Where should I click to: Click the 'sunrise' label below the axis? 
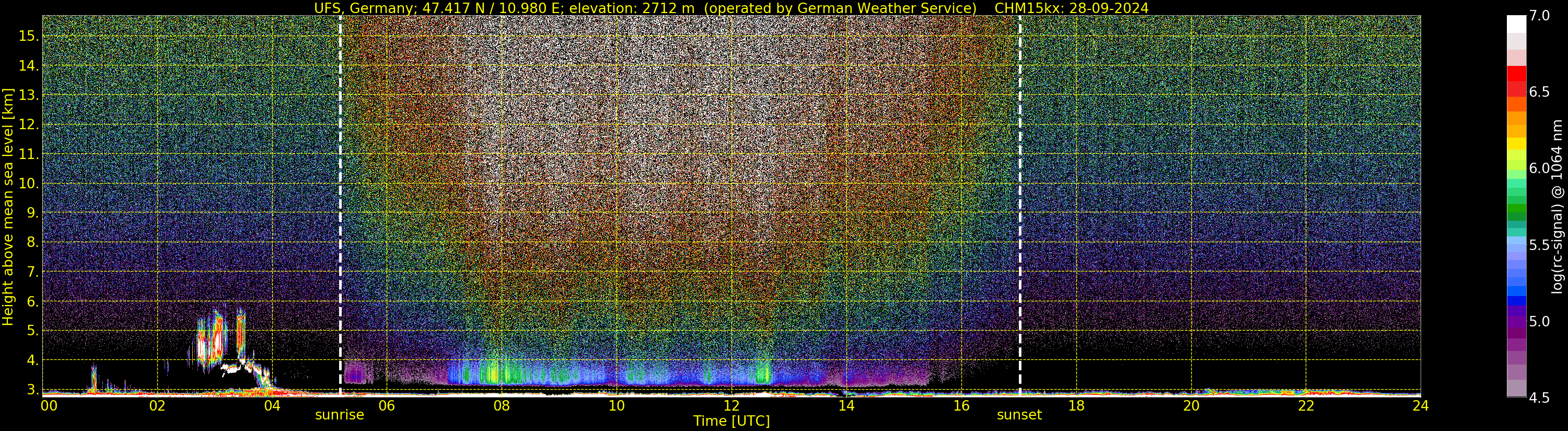[x=339, y=415]
